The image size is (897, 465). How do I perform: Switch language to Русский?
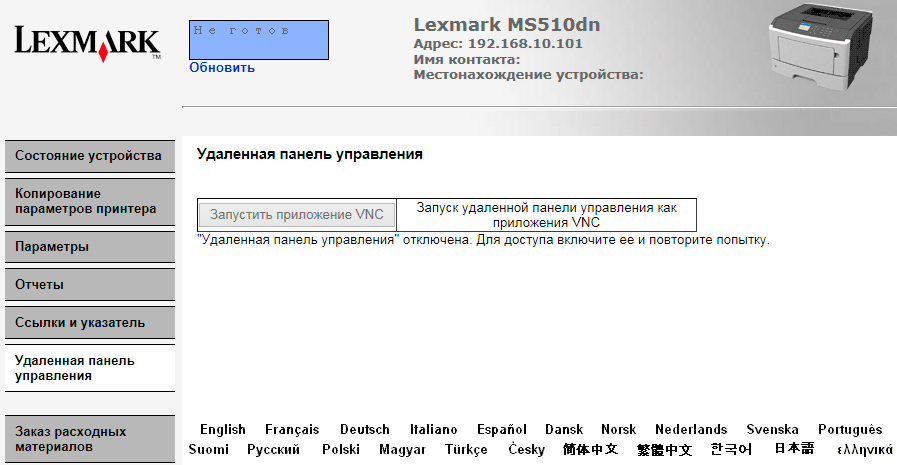coord(273,450)
